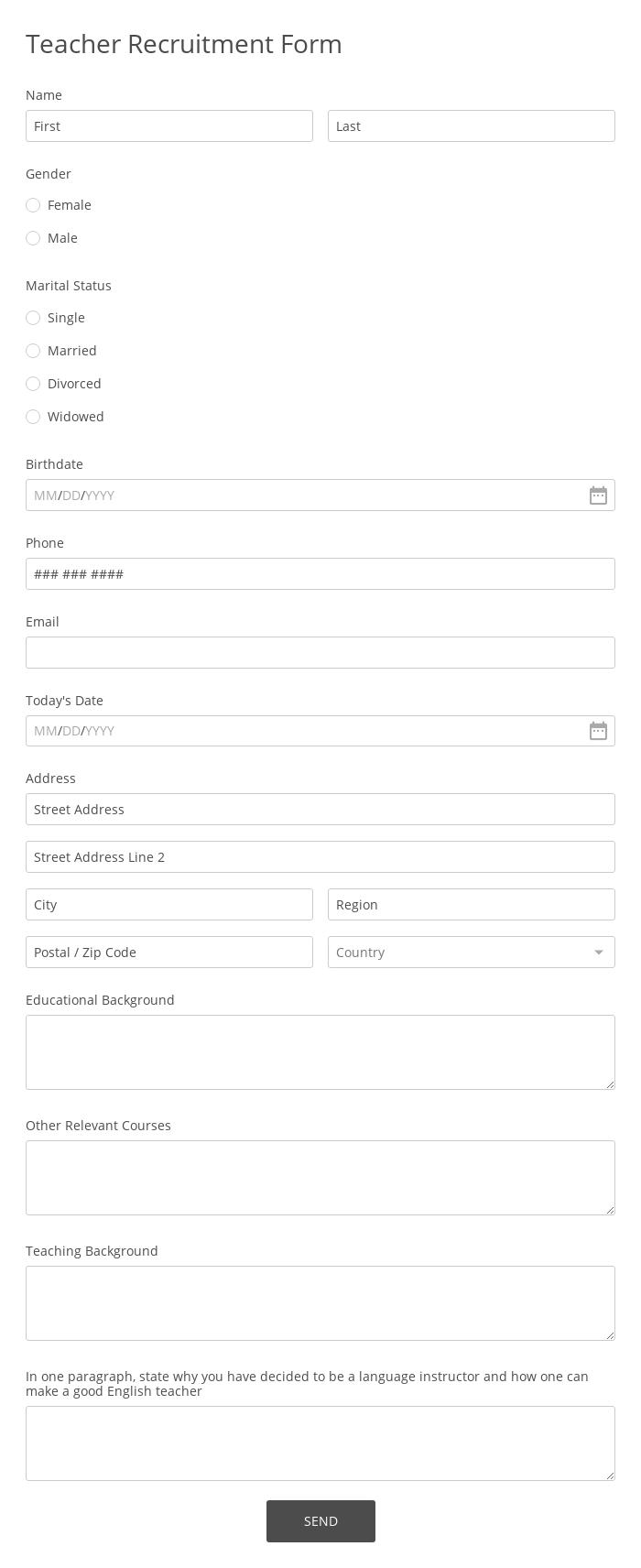Click the Educational Background text area
The height and width of the screenshot is (1568, 641).
(320, 1052)
